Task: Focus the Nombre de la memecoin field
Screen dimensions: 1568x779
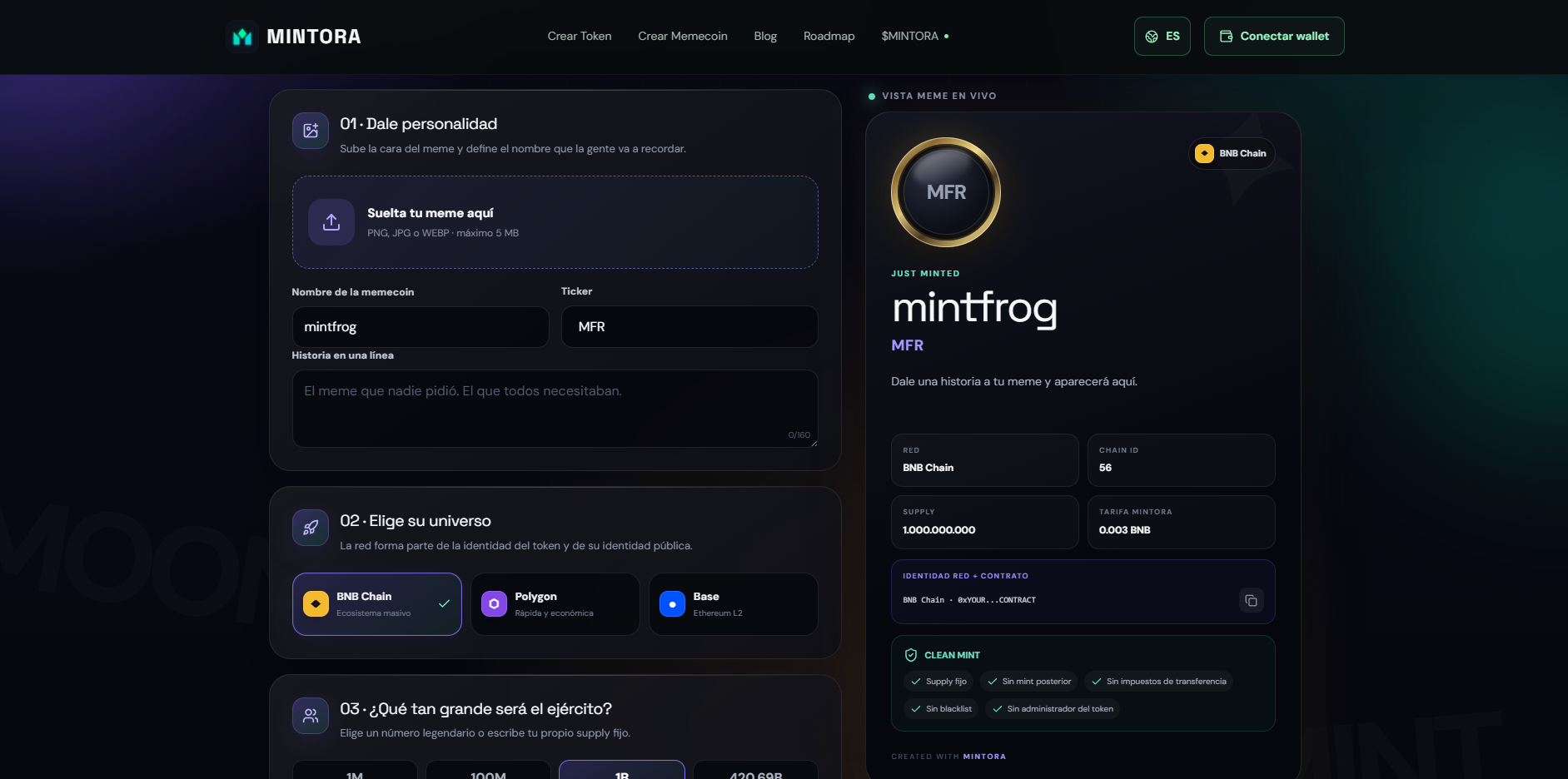Action: (x=421, y=327)
